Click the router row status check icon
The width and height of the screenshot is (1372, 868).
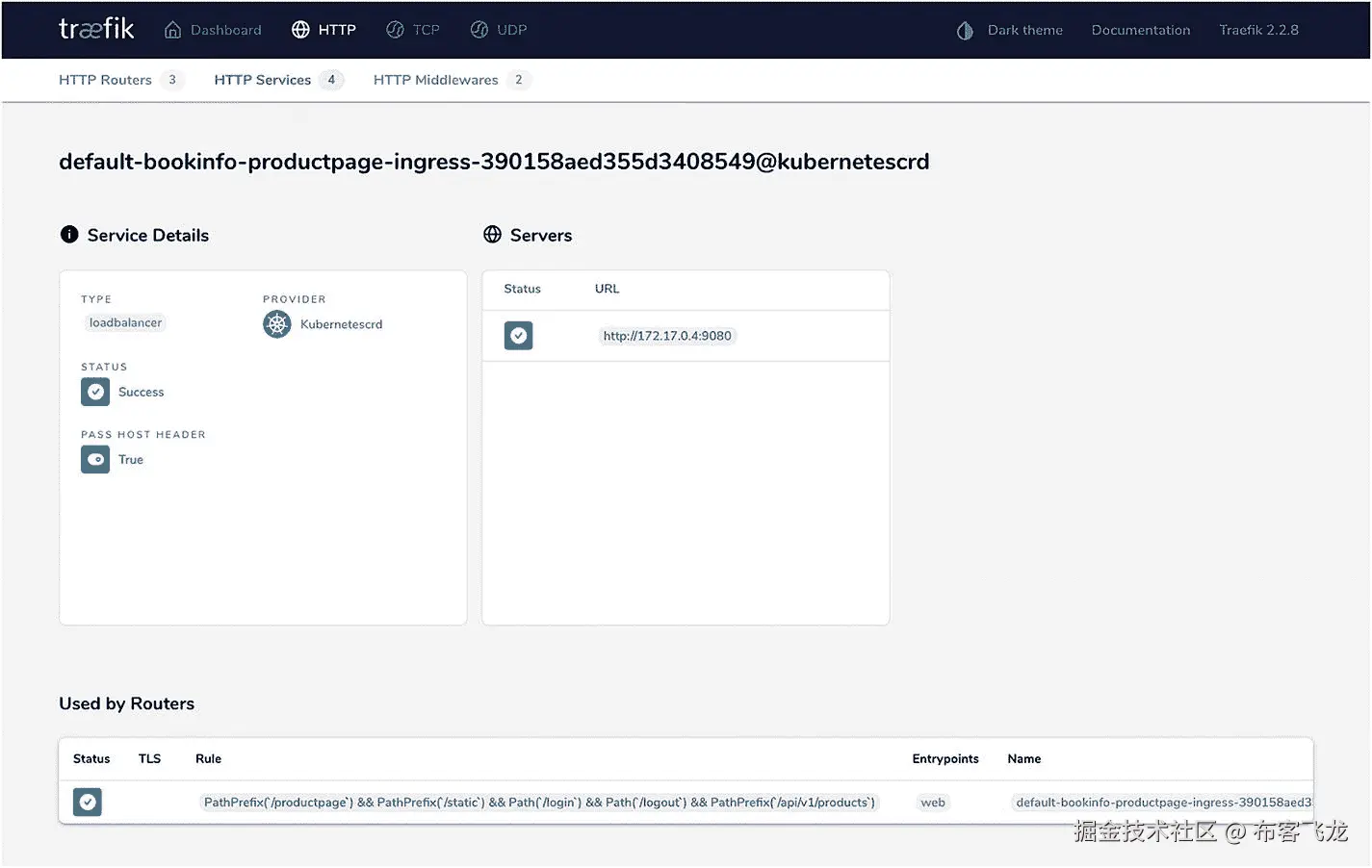click(88, 802)
